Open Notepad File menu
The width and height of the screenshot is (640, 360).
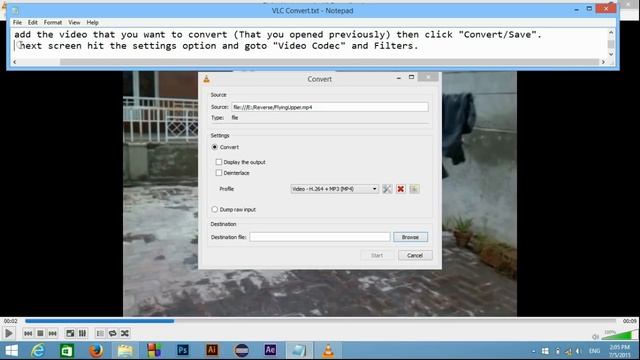coord(17,22)
